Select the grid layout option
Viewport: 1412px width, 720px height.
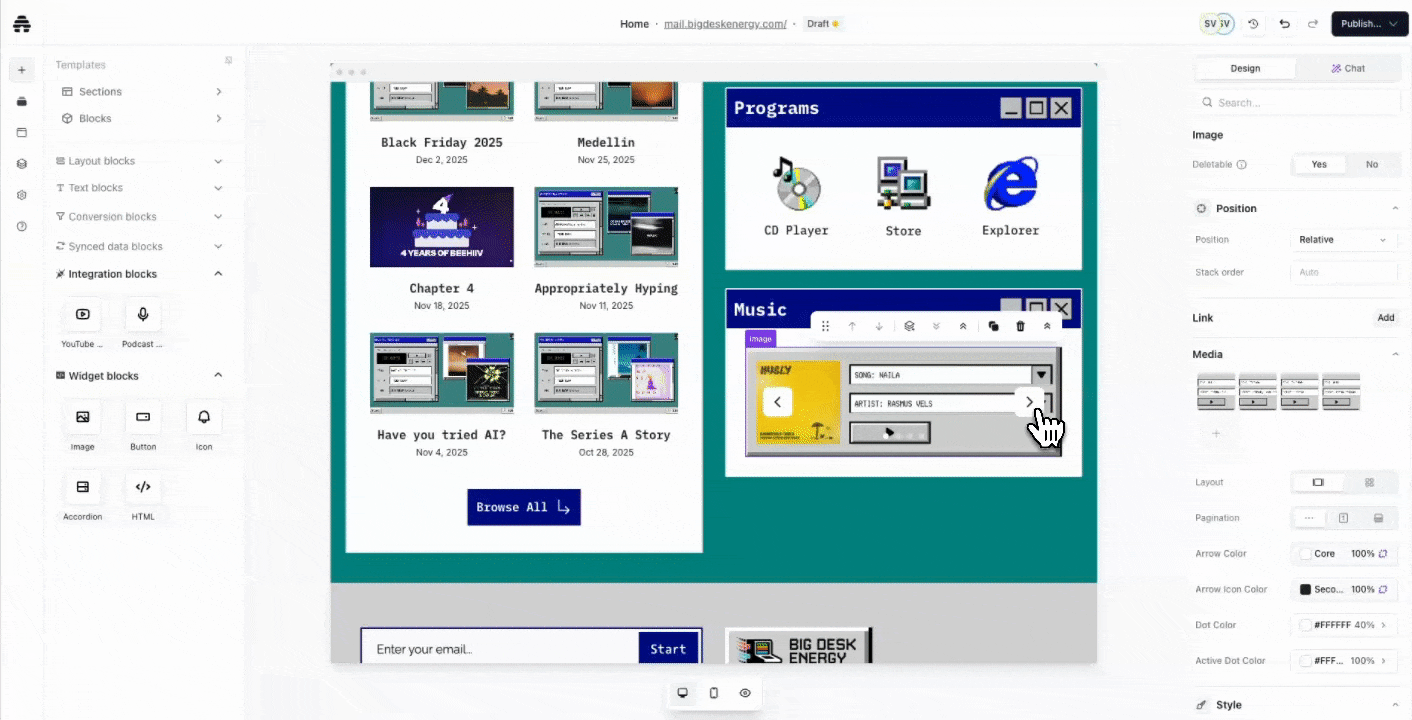(x=1370, y=482)
